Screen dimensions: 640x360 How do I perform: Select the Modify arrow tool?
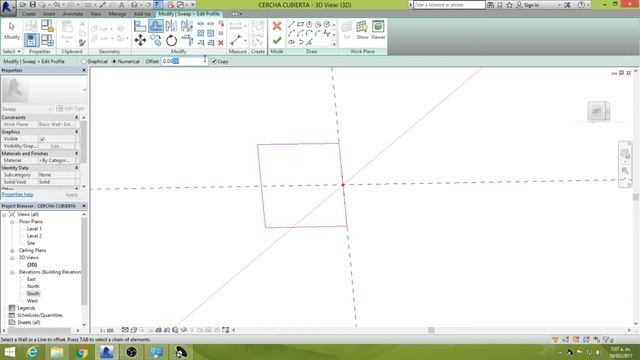click(11, 31)
